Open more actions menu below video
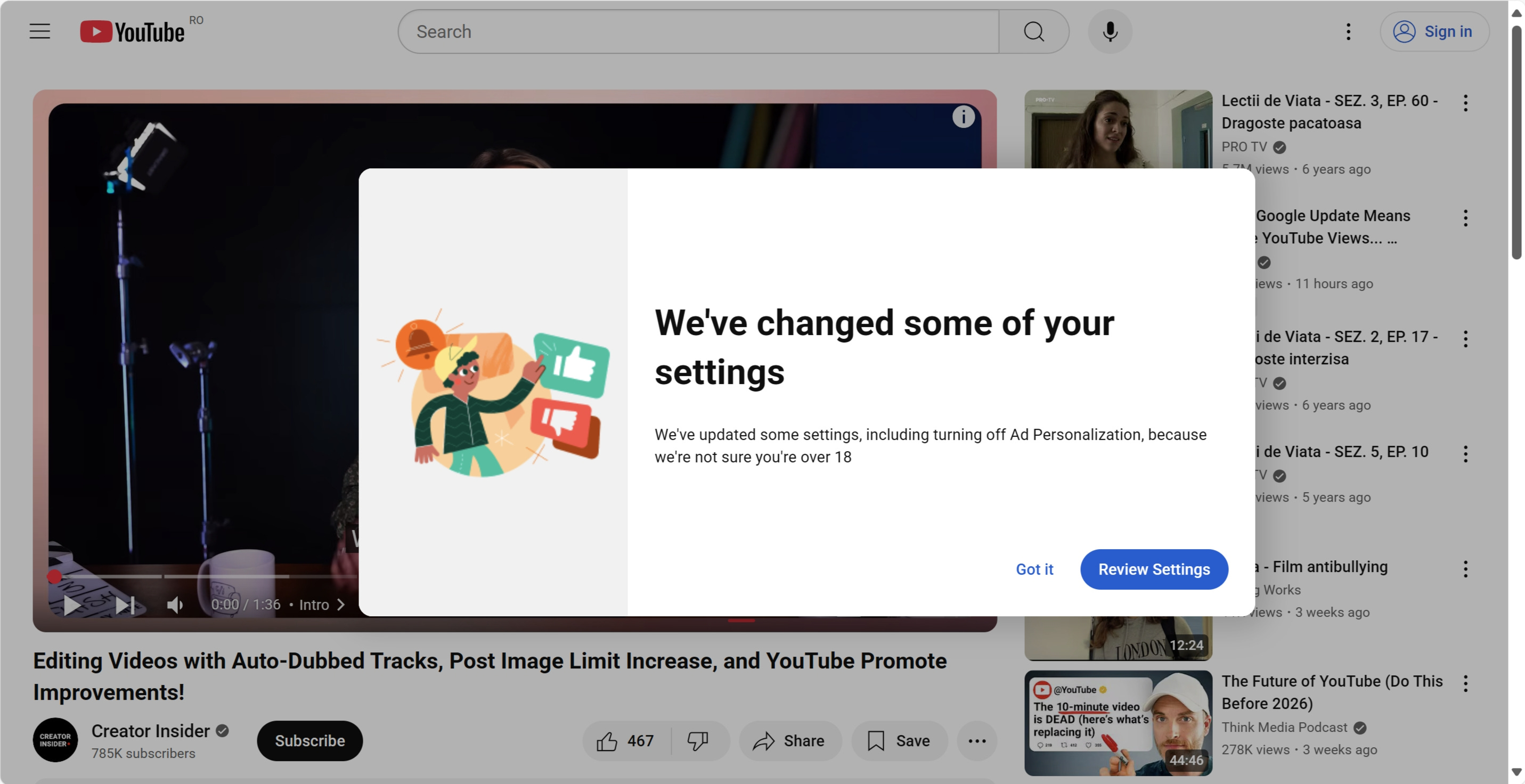This screenshot has height=784, width=1525. 977,741
